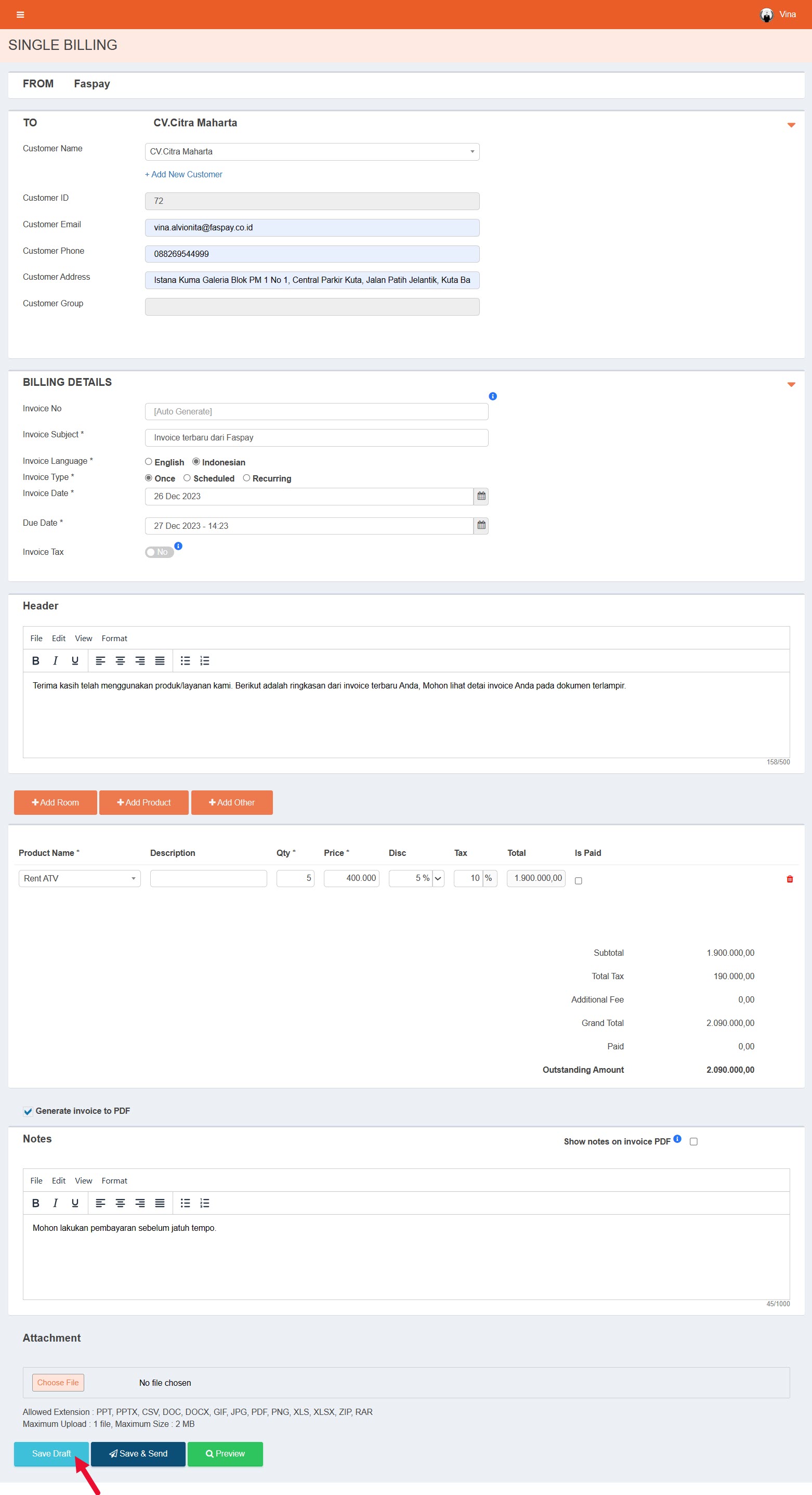Click the info icon beside Invoice Tax
This screenshot has height=1495, width=812.
point(179,546)
